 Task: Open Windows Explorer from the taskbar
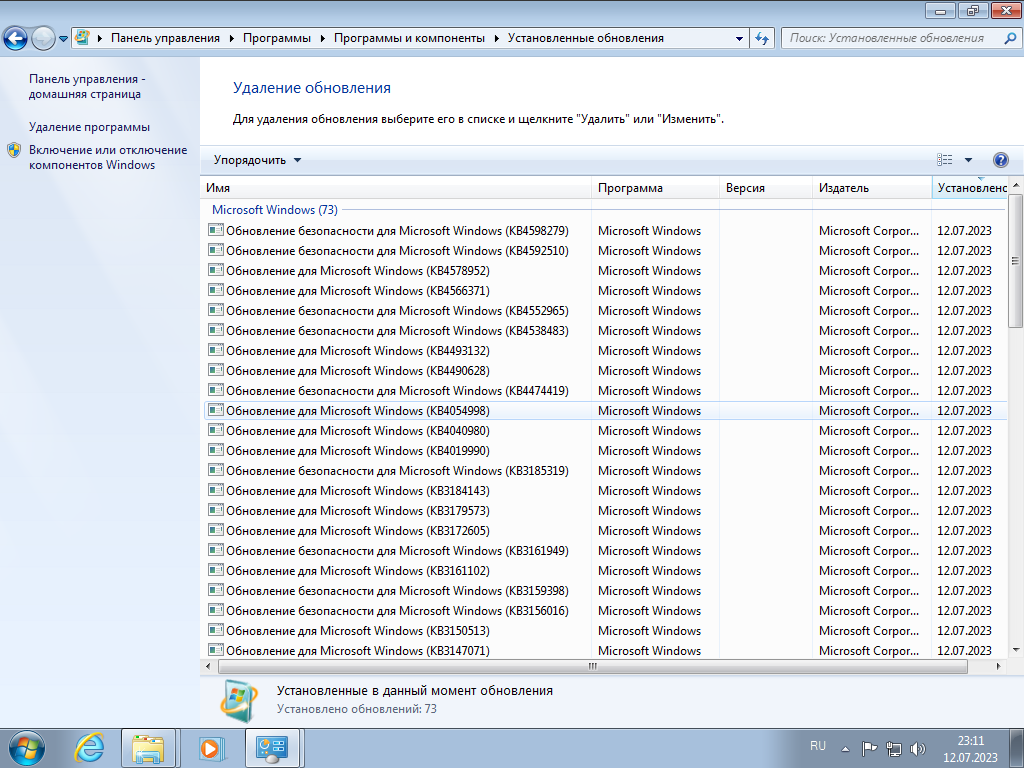click(x=148, y=748)
